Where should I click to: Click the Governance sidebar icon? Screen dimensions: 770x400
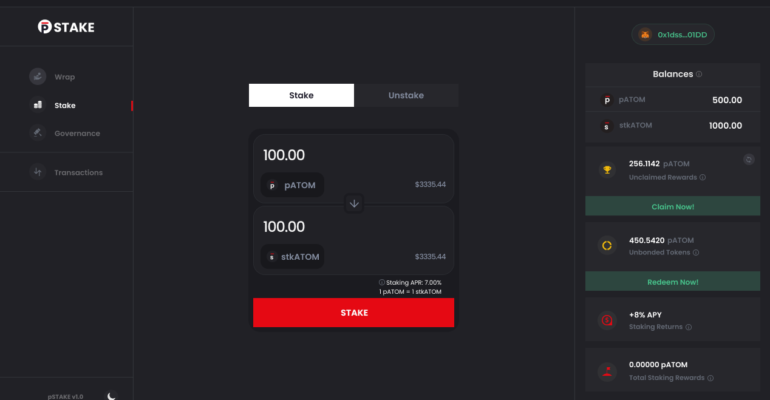pos(37,133)
